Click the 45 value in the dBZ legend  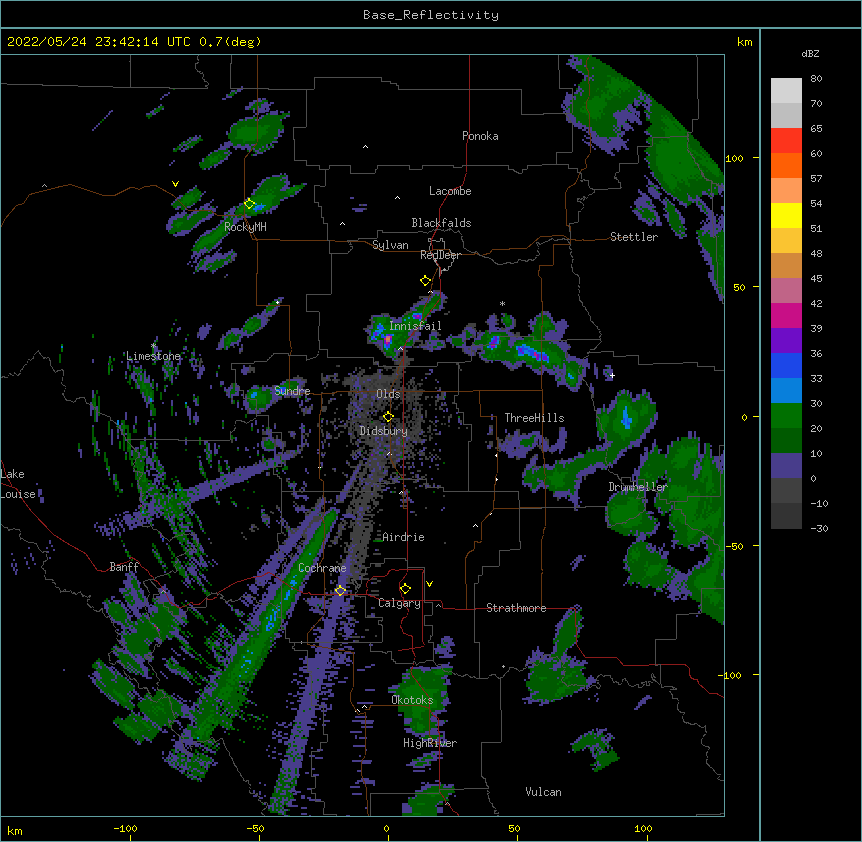816,278
